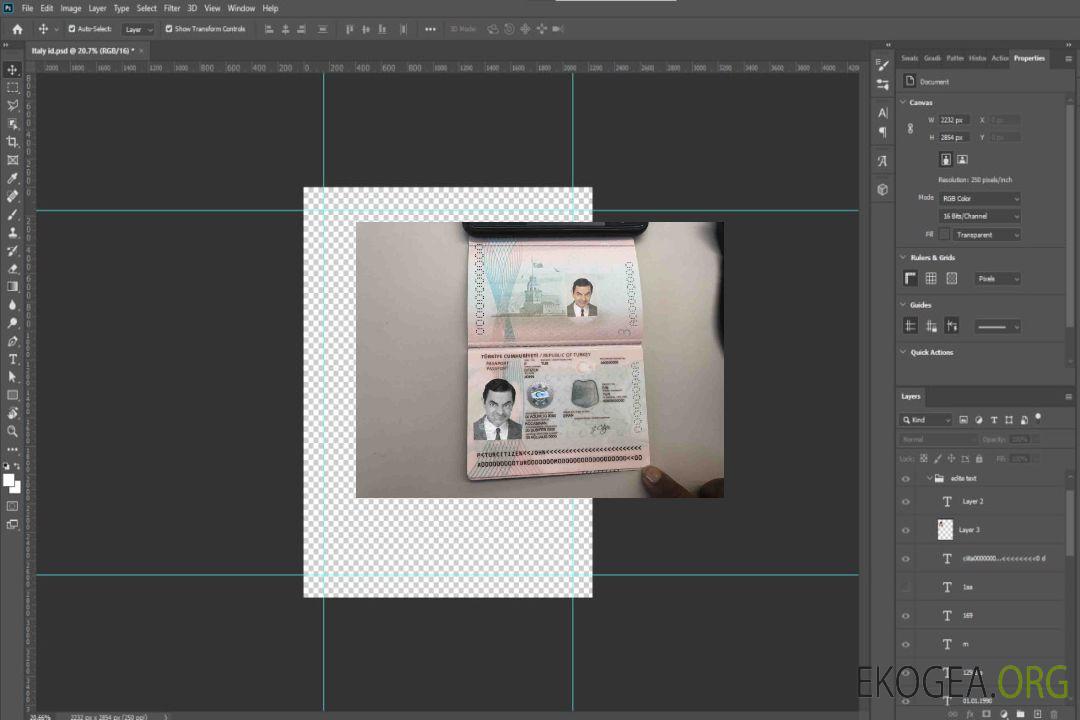Click the foreground color swatch

click(x=9, y=481)
